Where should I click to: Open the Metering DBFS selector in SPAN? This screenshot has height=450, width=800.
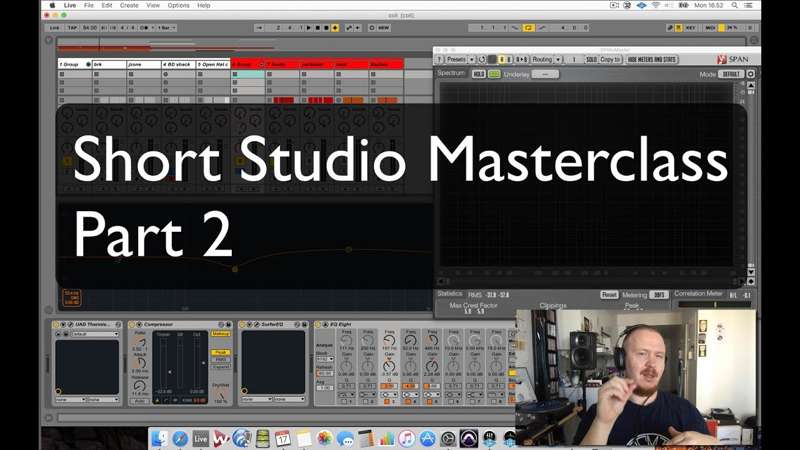(x=659, y=295)
